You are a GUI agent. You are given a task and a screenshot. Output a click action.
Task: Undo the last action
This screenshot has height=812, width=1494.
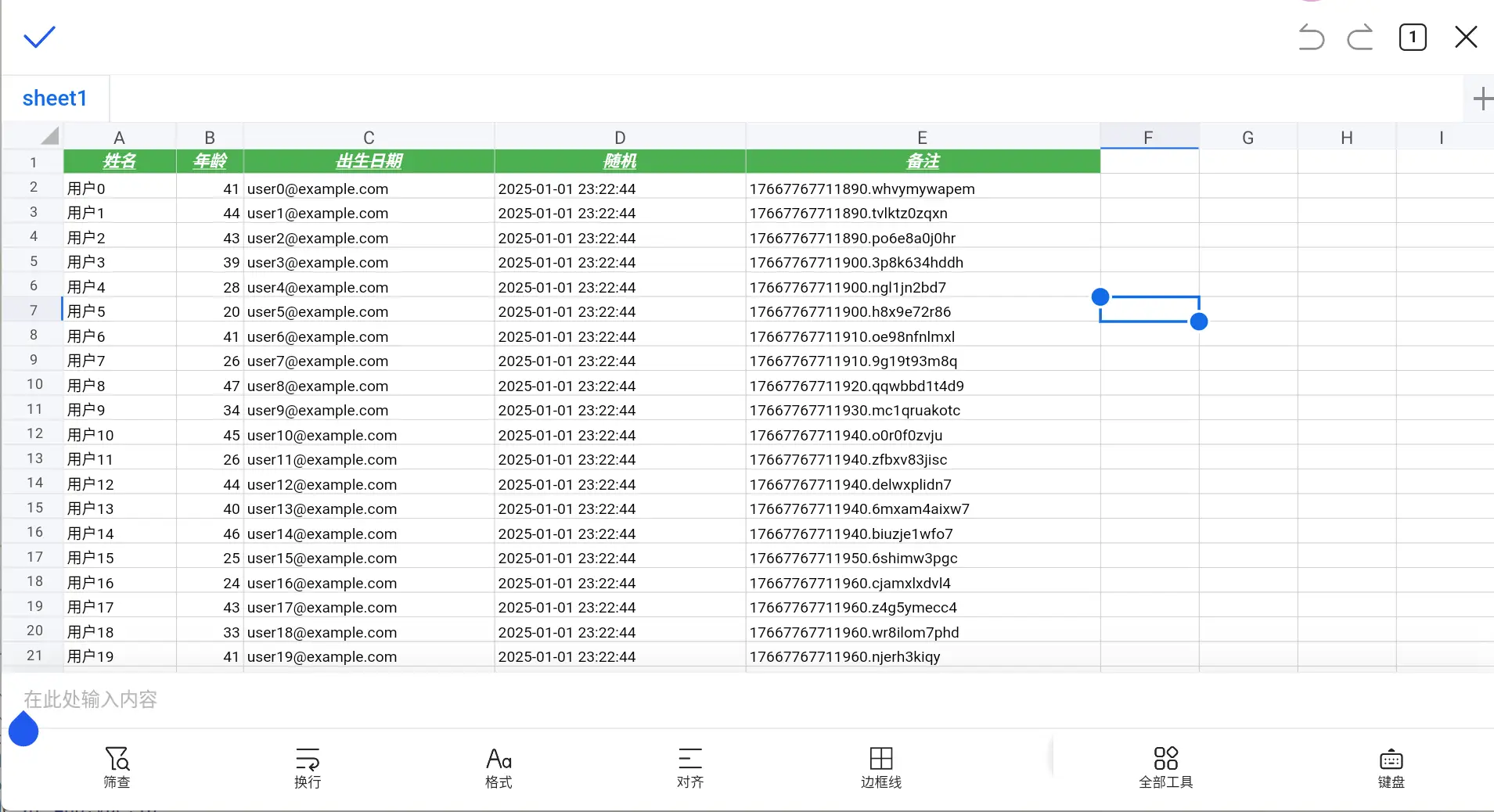point(1311,37)
